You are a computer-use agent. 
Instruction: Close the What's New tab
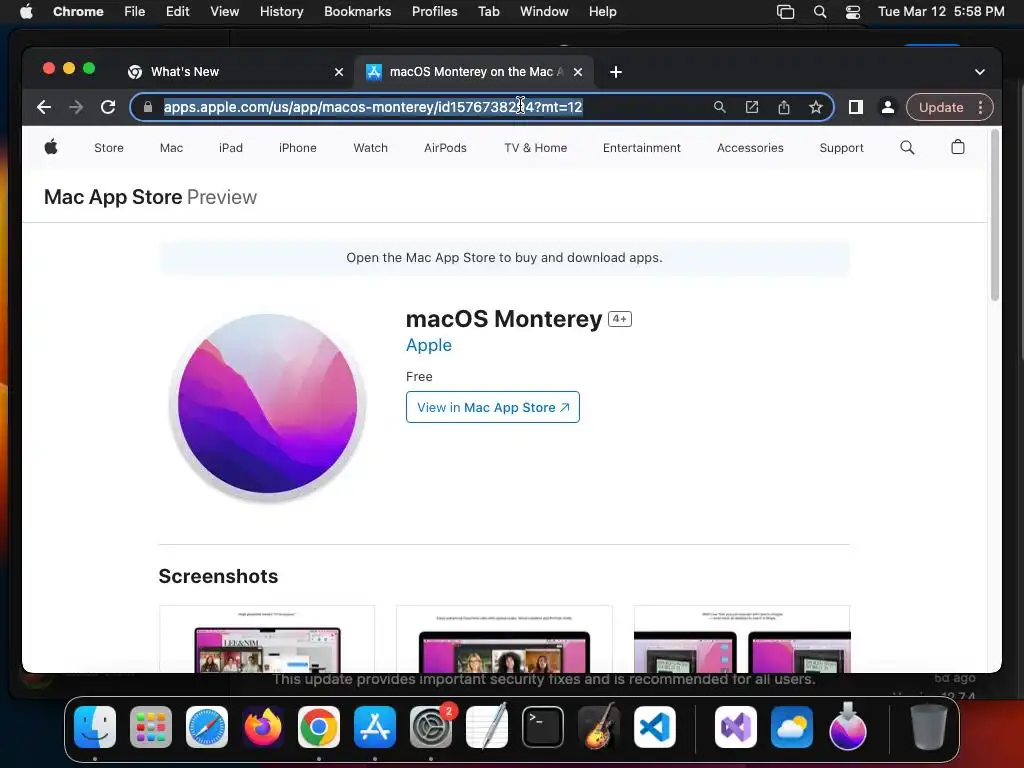(339, 72)
